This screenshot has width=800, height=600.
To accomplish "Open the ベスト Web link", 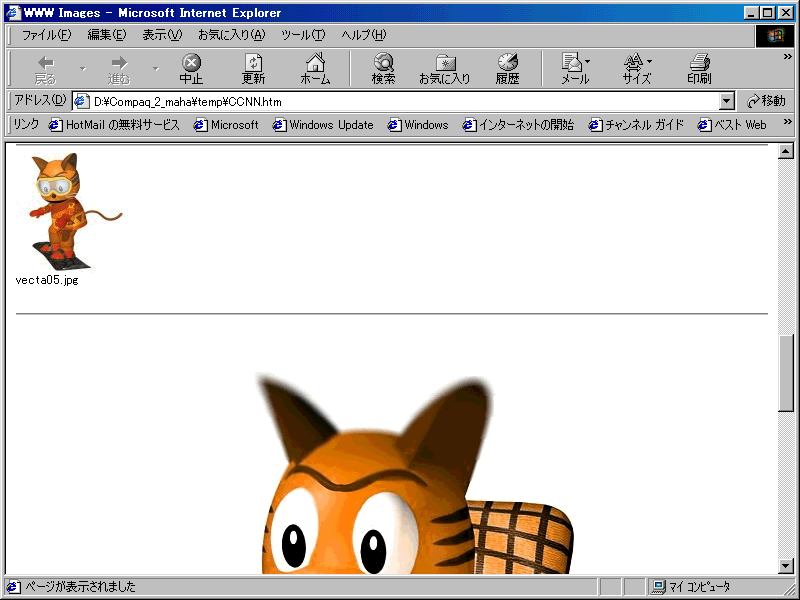I will [x=732, y=124].
